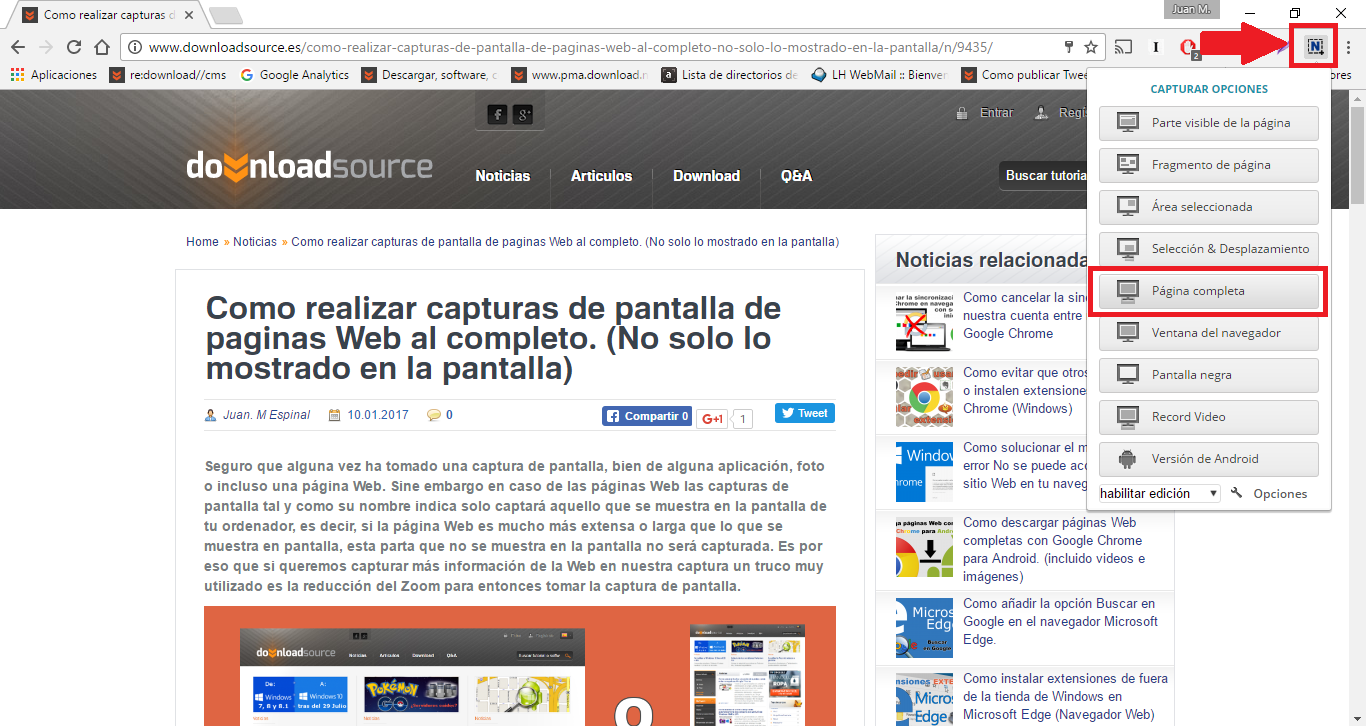The height and width of the screenshot is (726, 1366).
Task: Open 'Como descargar páginas Web completas' link
Action: (1055, 549)
